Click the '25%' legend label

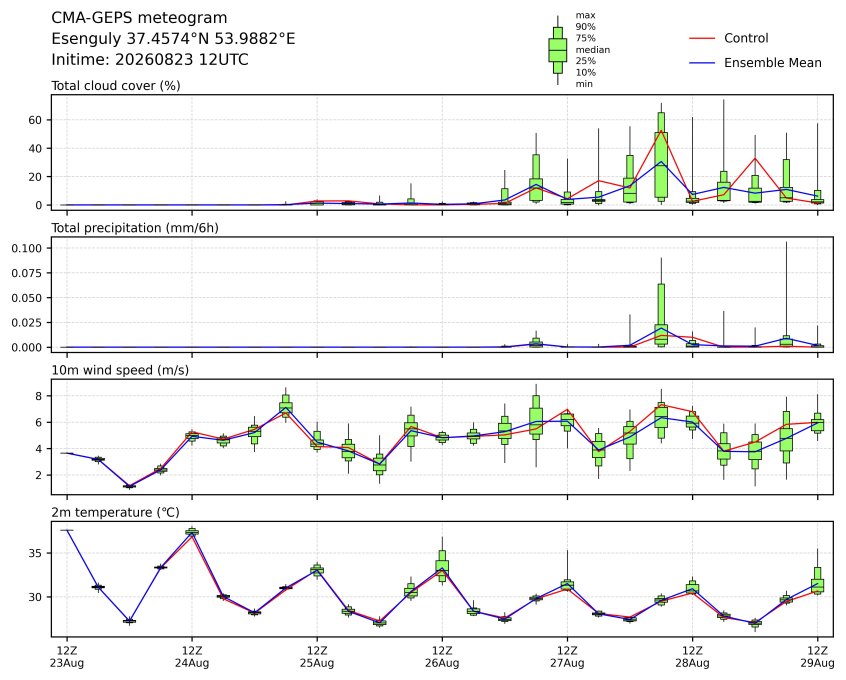point(585,61)
